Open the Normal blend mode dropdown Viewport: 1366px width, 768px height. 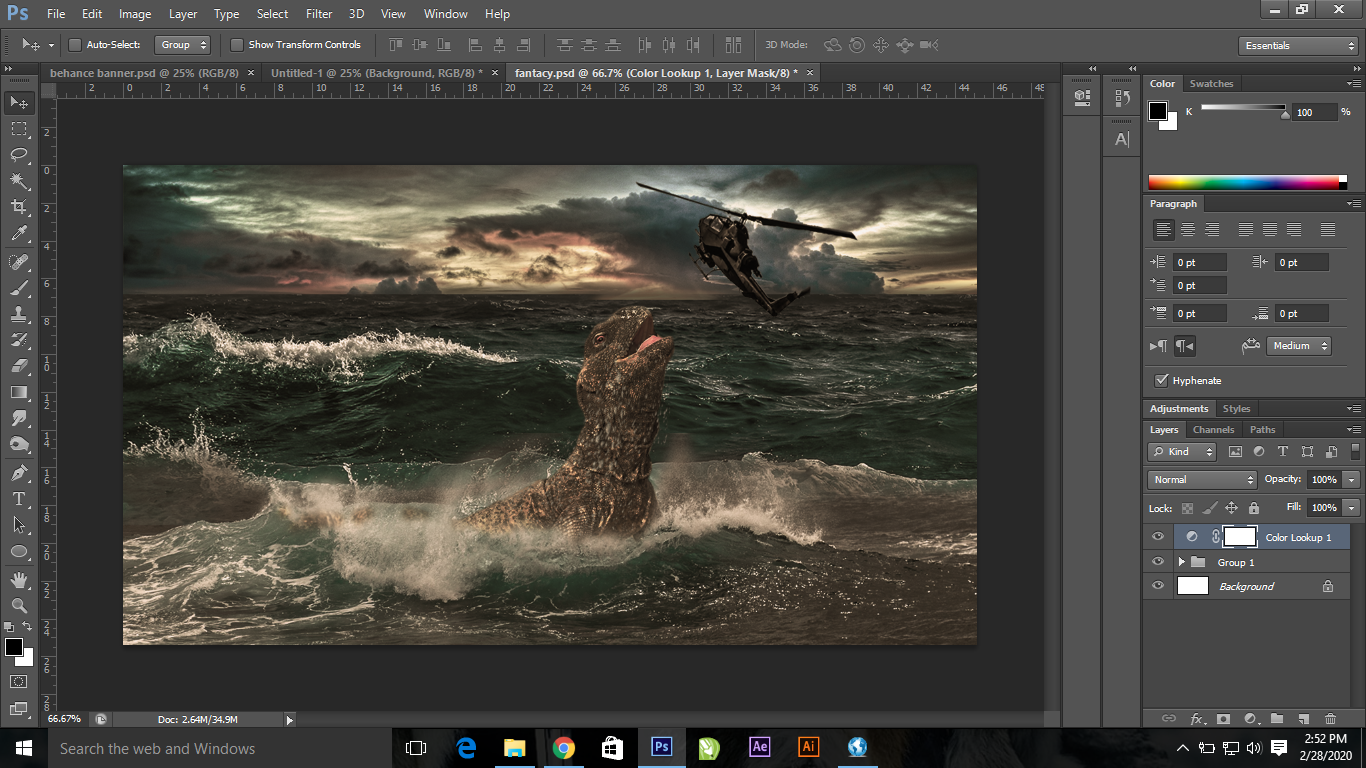click(1201, 480)
